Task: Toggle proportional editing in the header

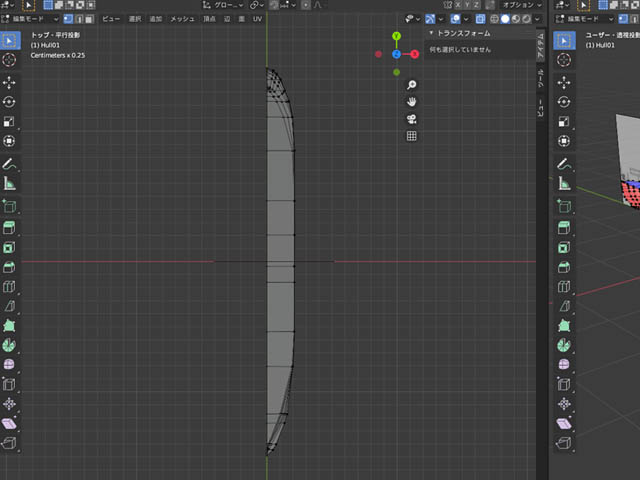Action: click(x=306, y=5)
